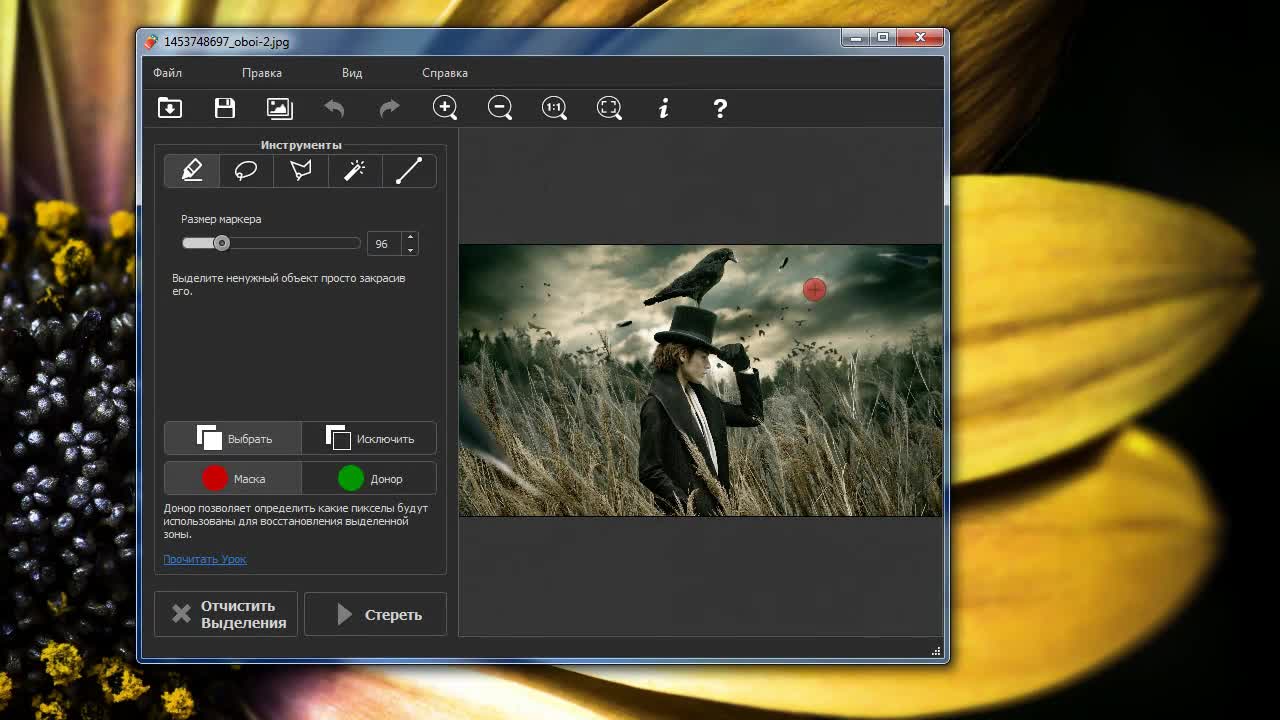Screen dimensions: 1280x720
Task: Open the Вид menu
Action: pyautogui.click(x=352, y=73)
